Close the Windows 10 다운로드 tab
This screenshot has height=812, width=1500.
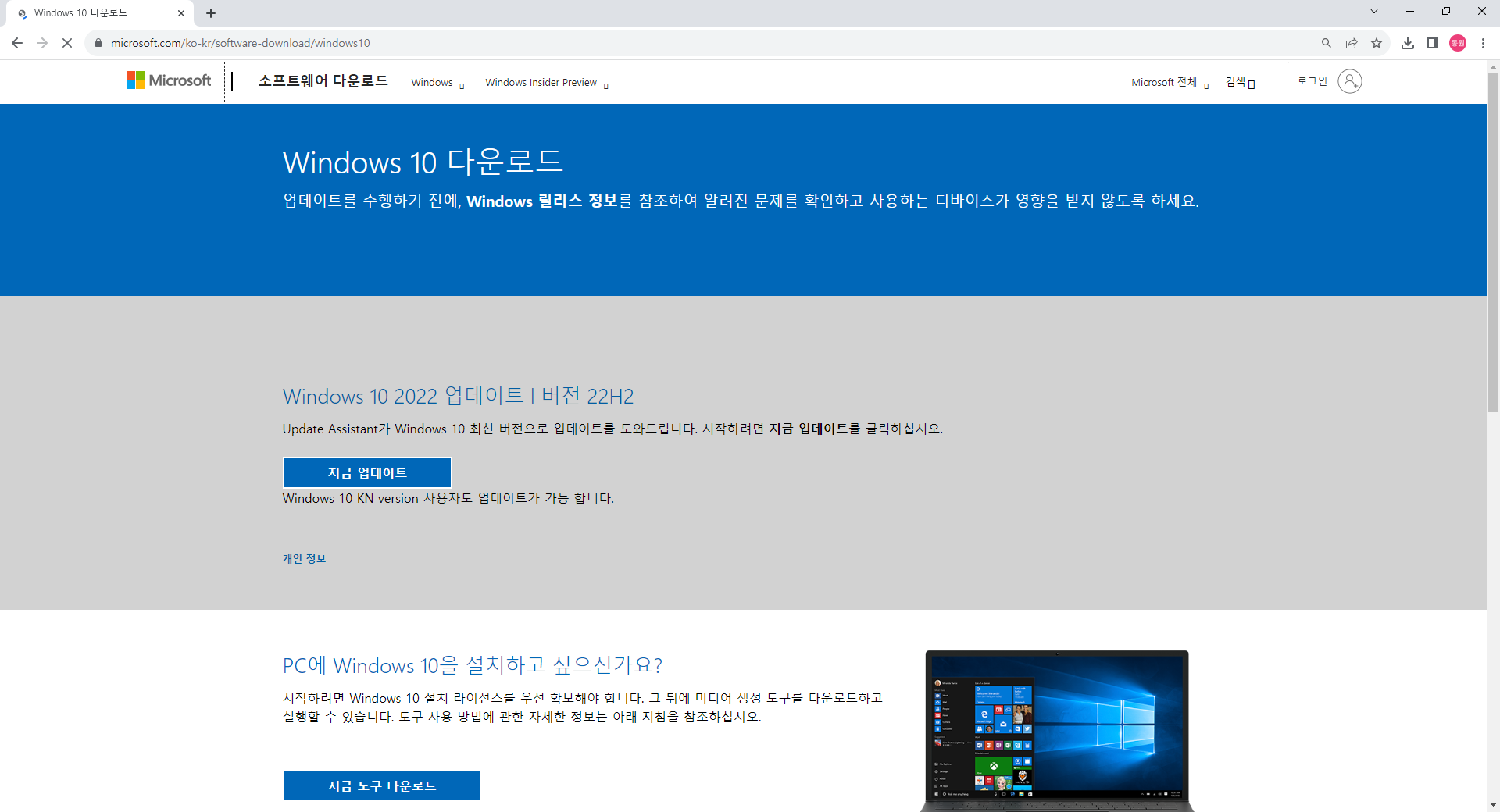(181, 13)
